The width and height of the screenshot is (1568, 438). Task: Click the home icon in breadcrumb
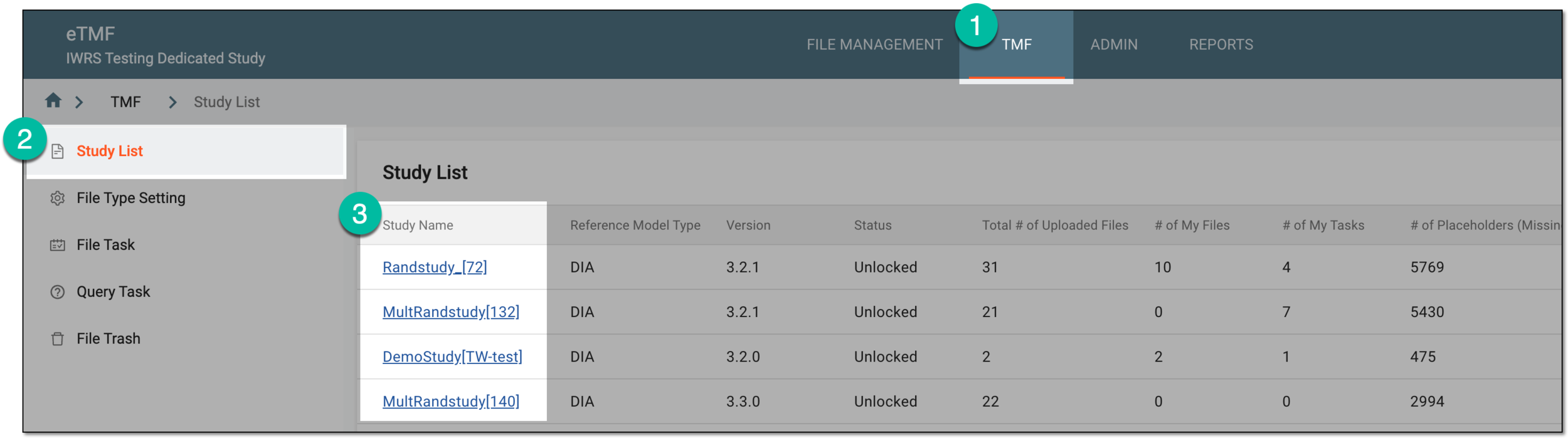(x=53, y=100)
